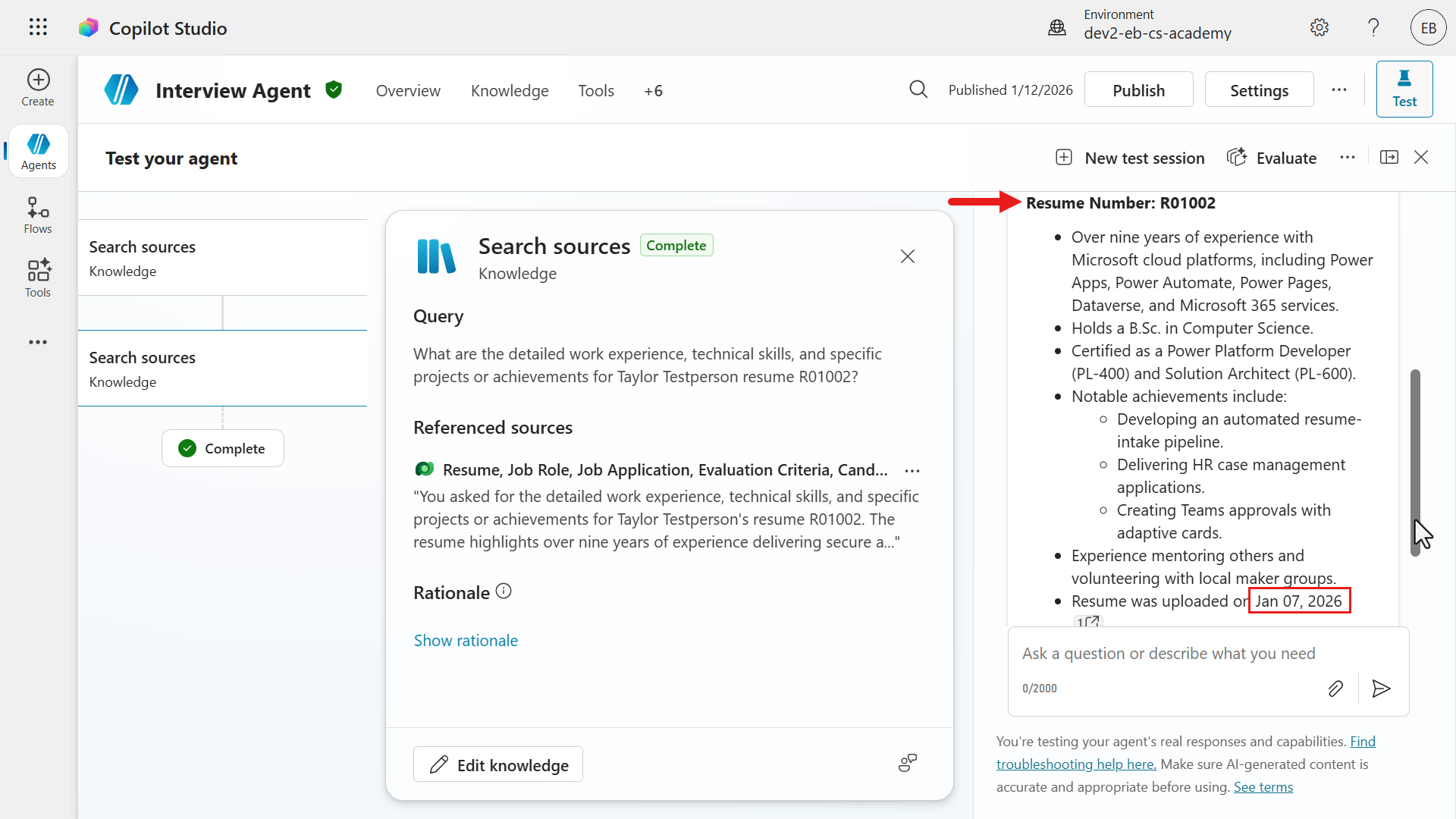Open Flows in the left sidebar
Viewport: 1456px width, 819px height.
pyautogui.click(x=38, y=215)
